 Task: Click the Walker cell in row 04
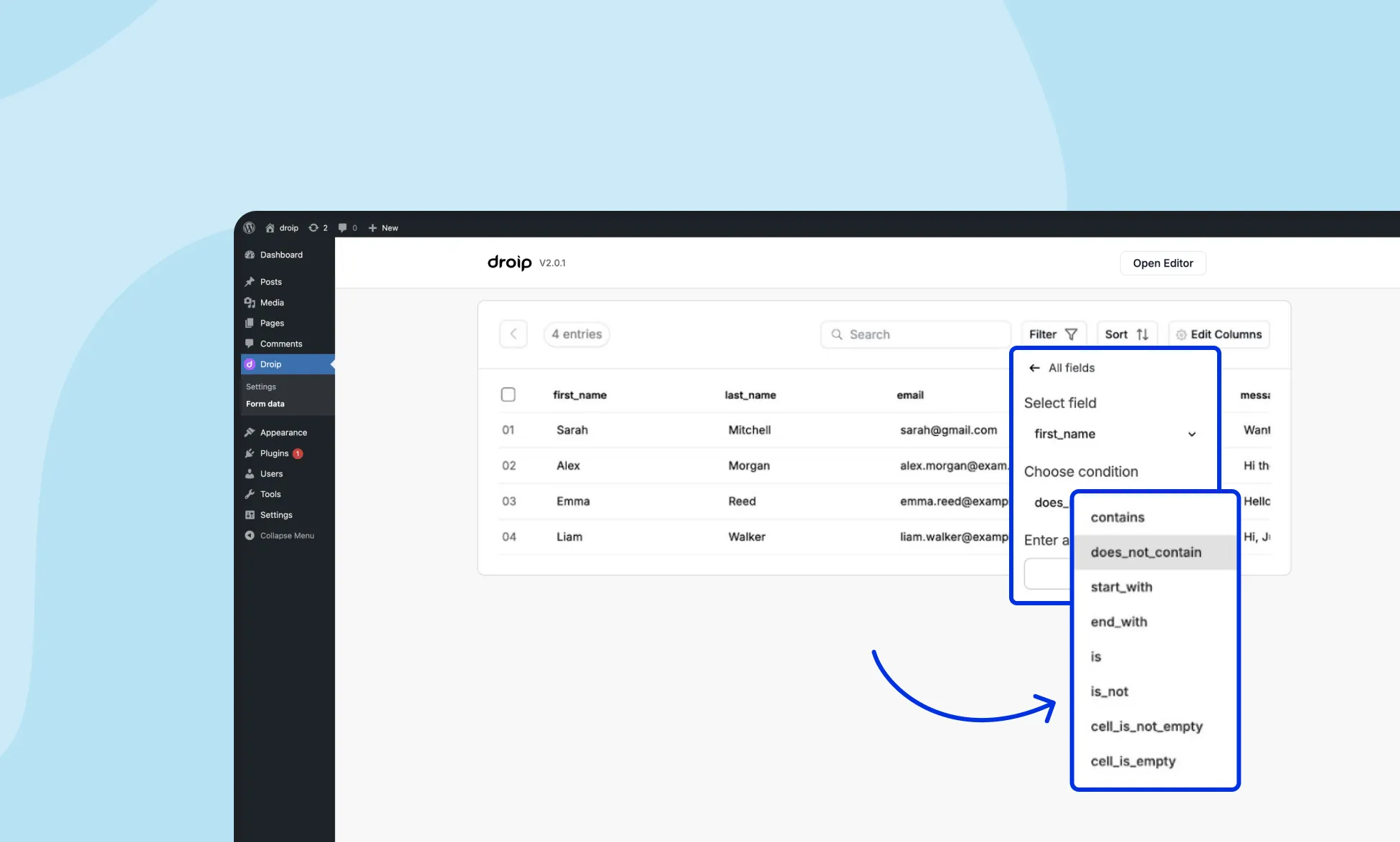(x=747, y=537)
